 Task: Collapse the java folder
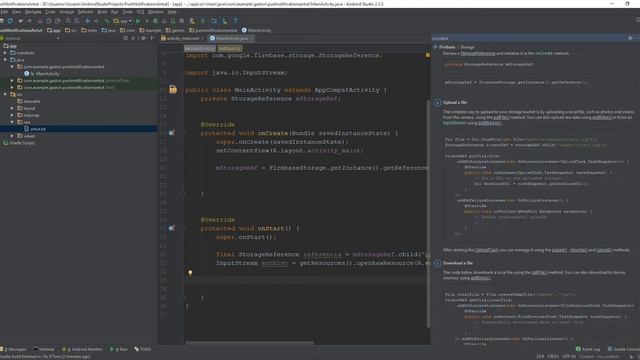[x=5, y=60]
